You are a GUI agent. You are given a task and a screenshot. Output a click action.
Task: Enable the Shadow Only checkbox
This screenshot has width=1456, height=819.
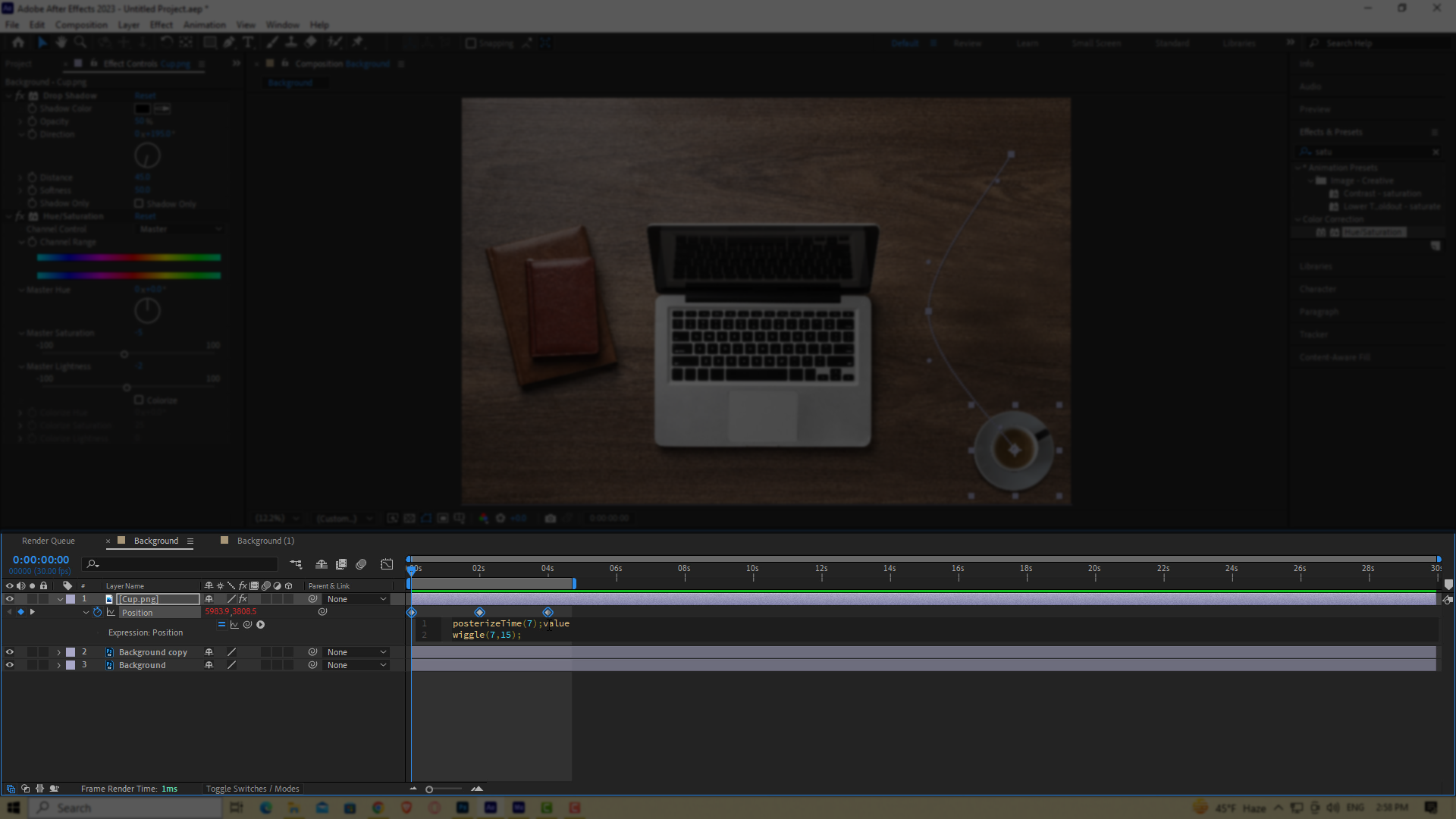[140, 203]
